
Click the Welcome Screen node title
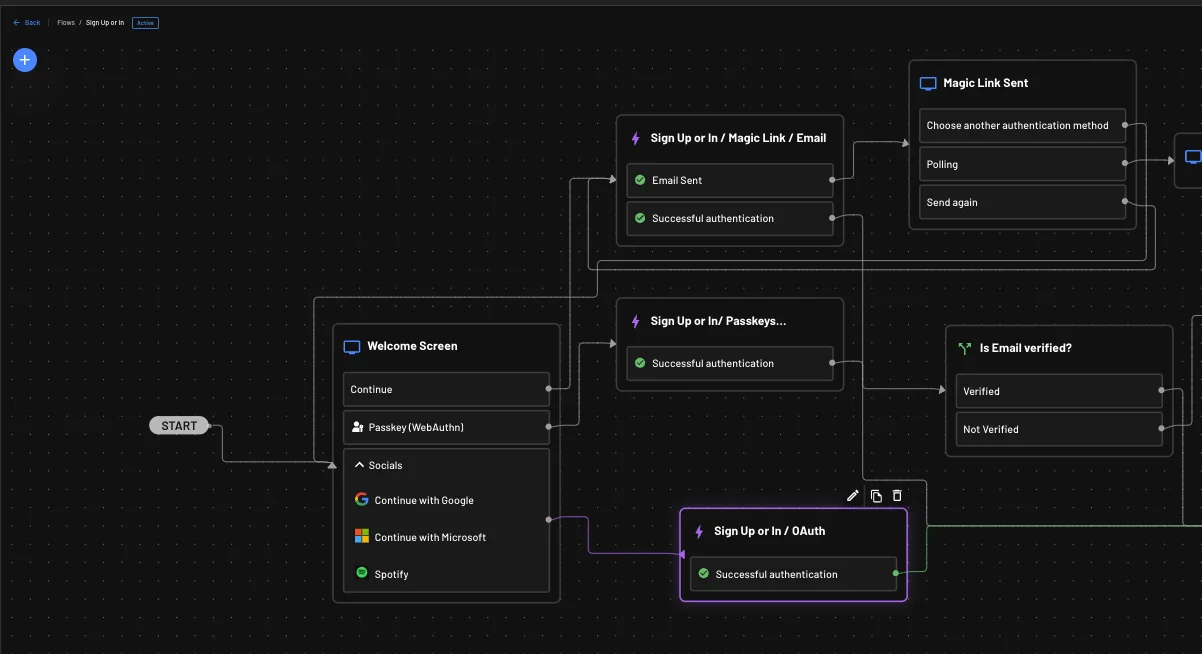[x=412, y=346]
